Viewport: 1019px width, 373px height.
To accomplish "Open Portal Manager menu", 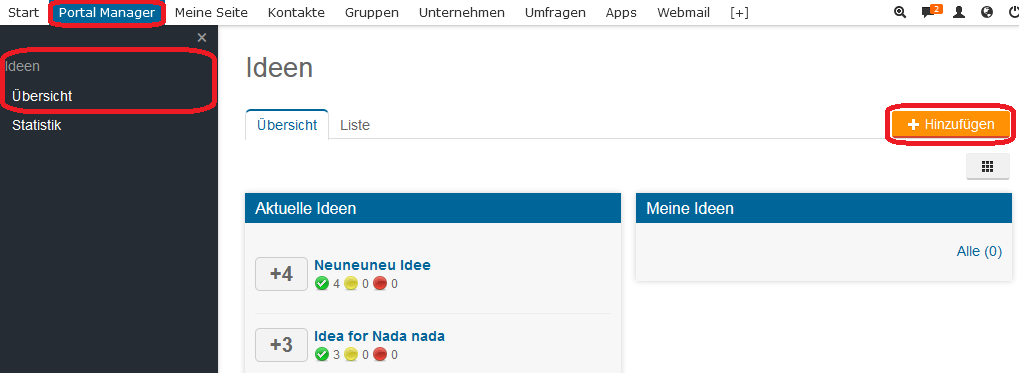I will (x=107, y=12).
